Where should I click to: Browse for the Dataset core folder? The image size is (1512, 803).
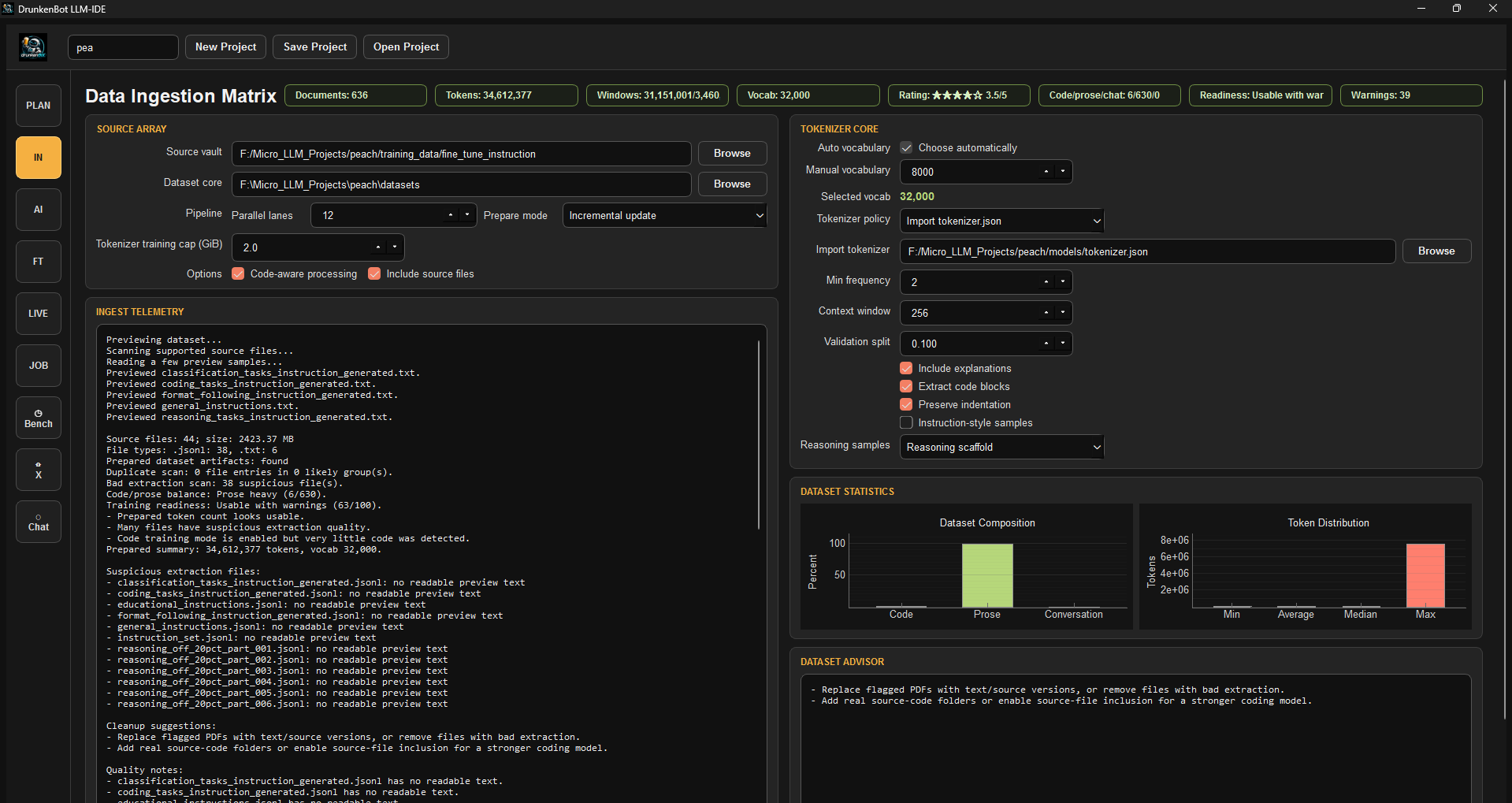[x=733, y=184]
